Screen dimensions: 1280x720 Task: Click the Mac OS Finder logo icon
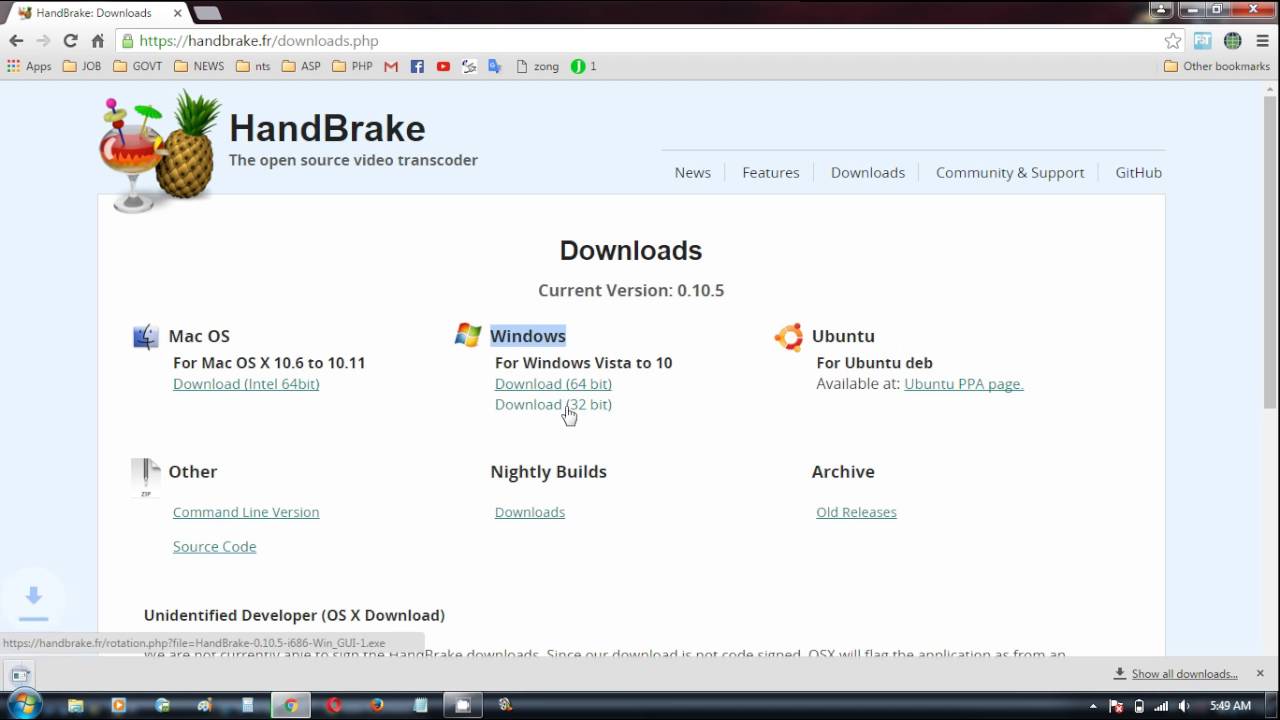pos(146,336)
